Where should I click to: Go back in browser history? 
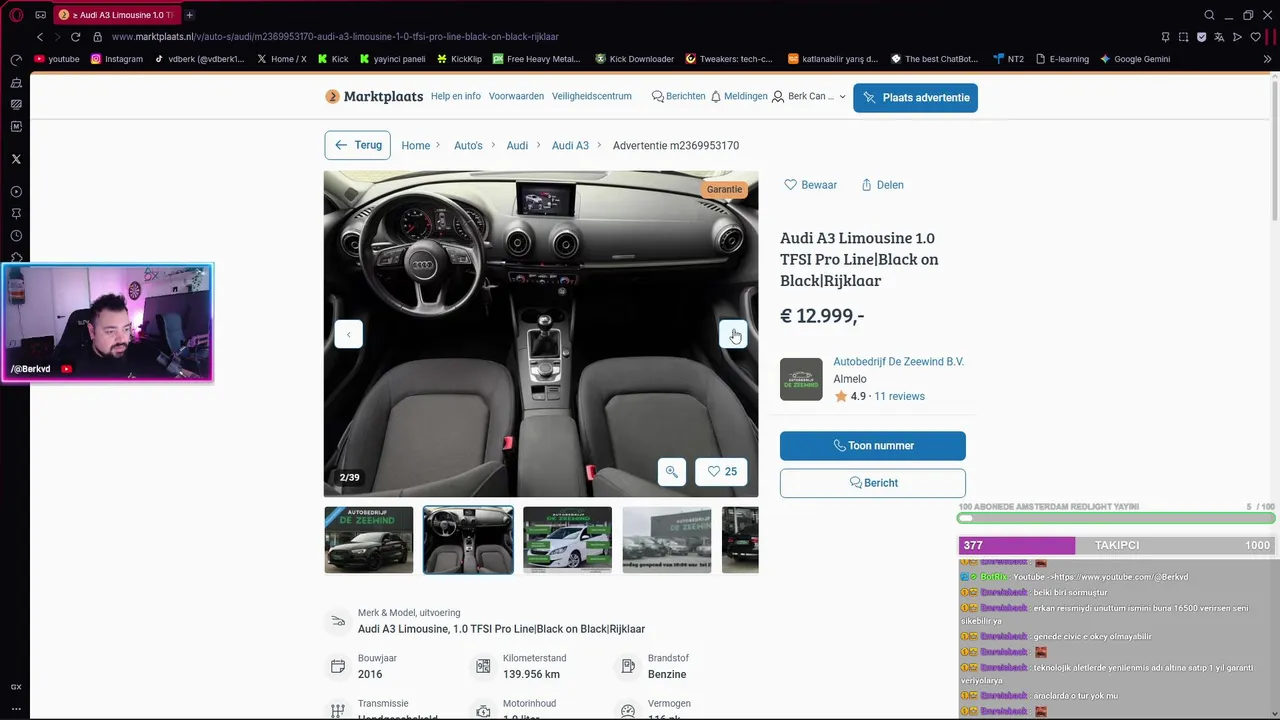click(40, 37)
